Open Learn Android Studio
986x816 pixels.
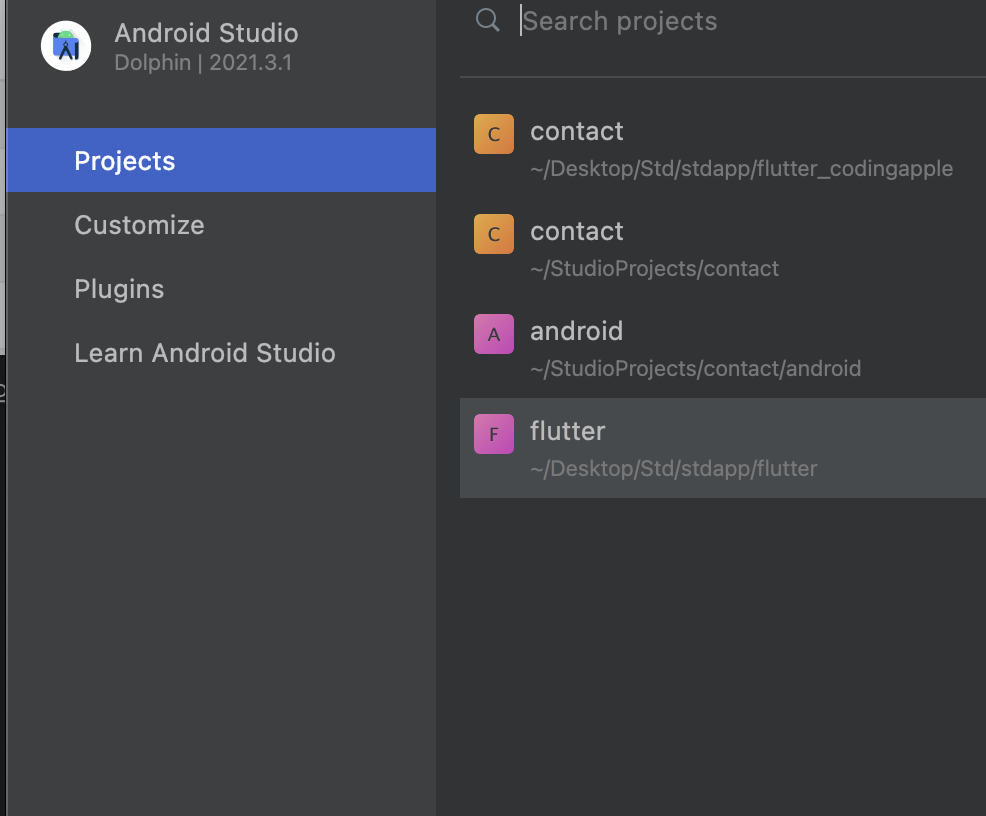tap(221, 353)
